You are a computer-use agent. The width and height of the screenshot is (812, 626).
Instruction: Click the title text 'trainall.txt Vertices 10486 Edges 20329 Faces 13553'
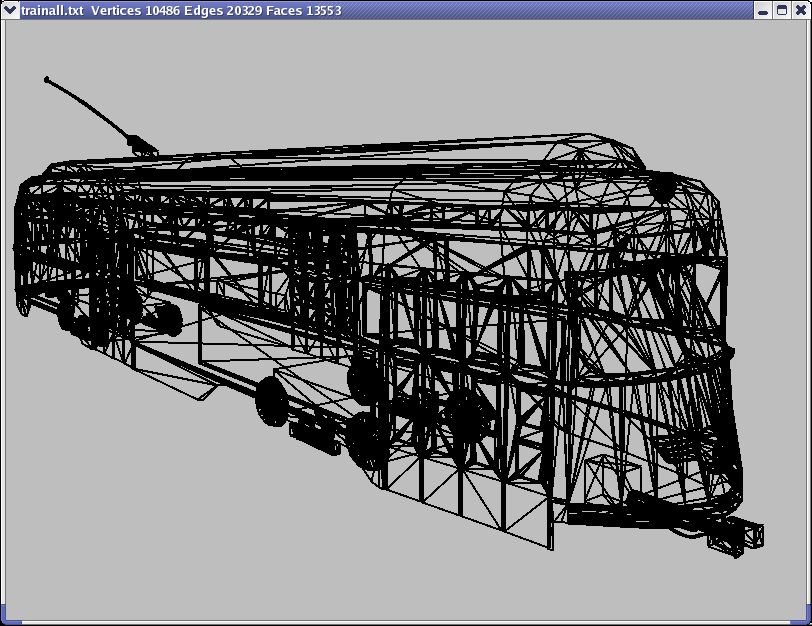pos(181,10)
